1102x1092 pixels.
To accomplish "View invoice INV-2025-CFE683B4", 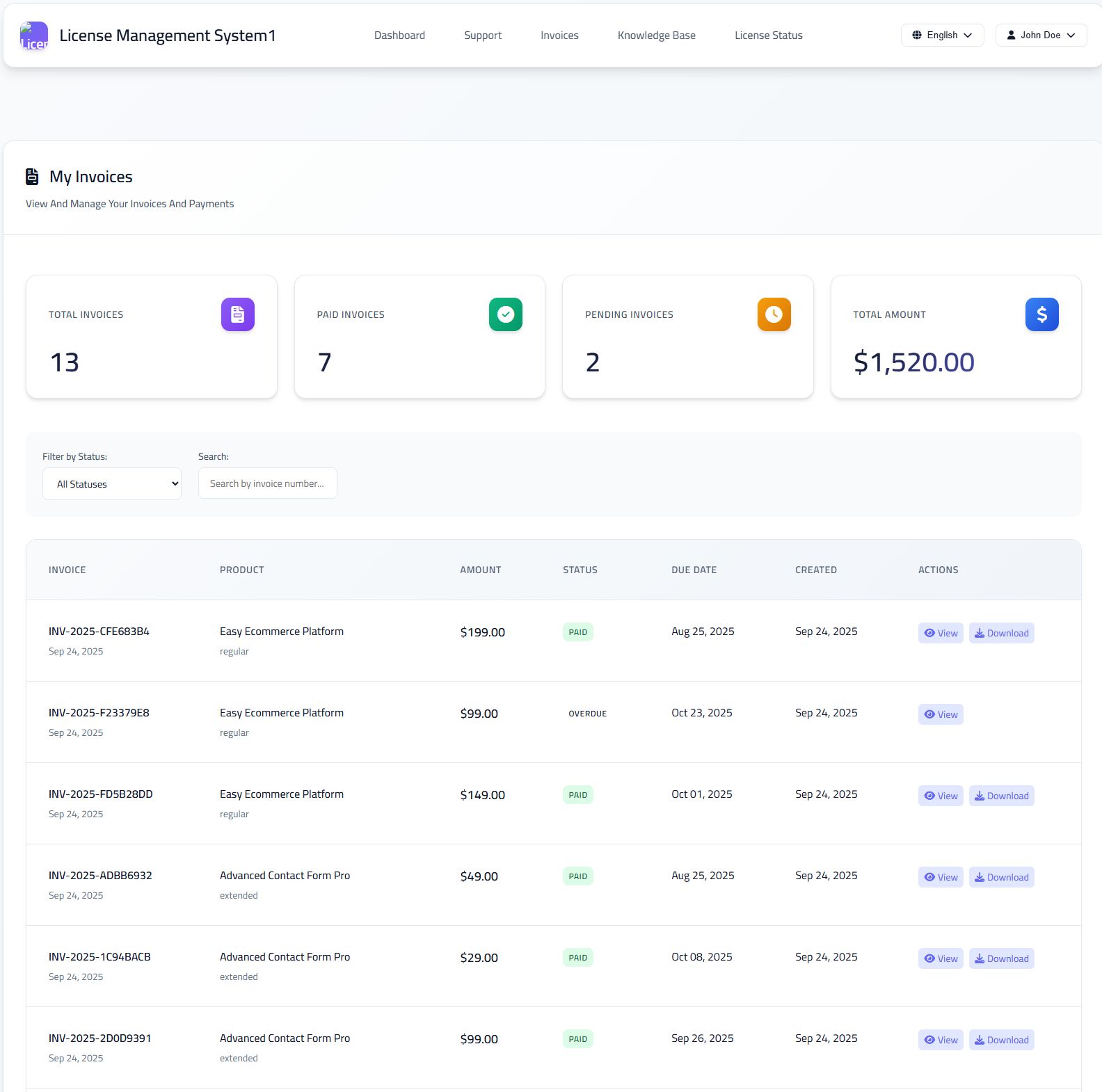I will click(x=941, y=633).
